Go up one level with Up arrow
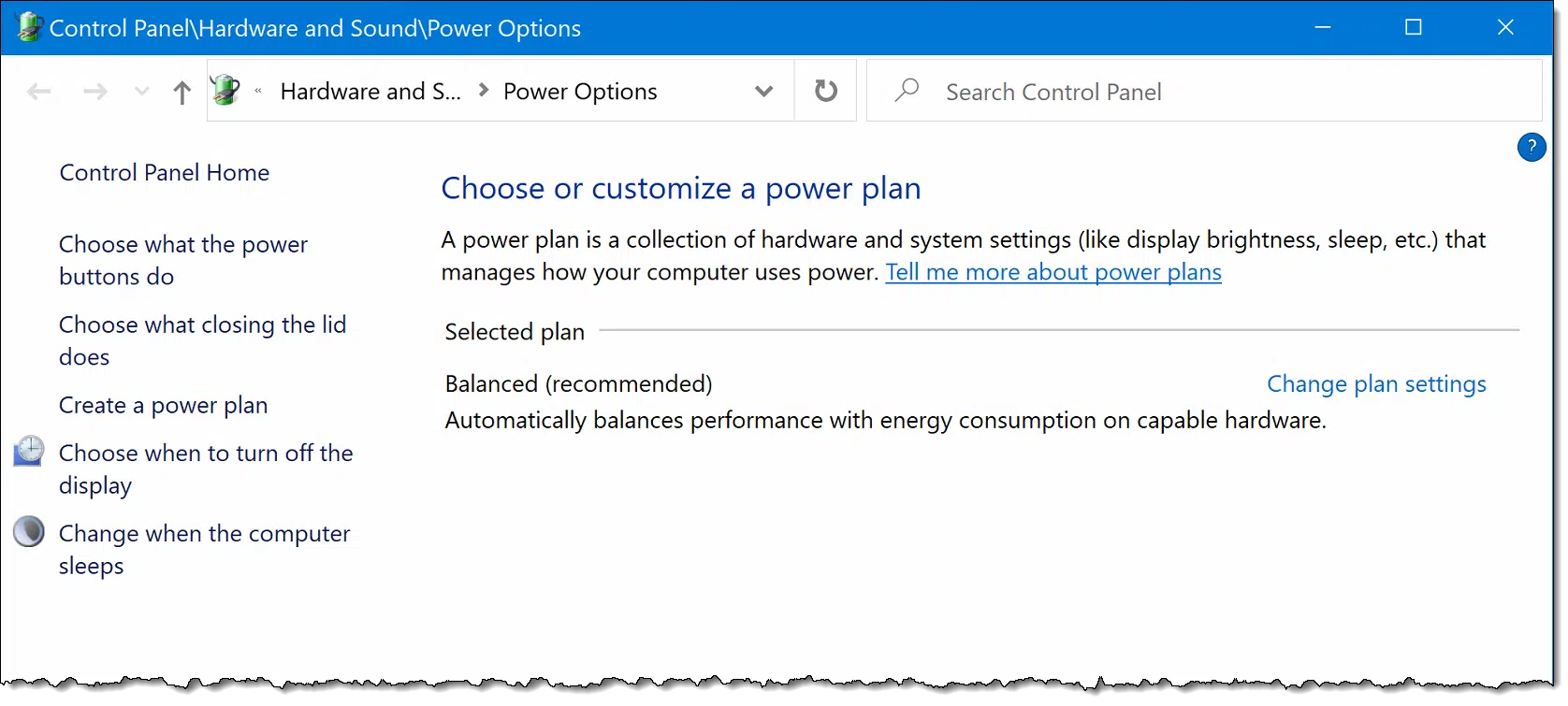Screen dimensions: 1568x706 coord(182,92)
